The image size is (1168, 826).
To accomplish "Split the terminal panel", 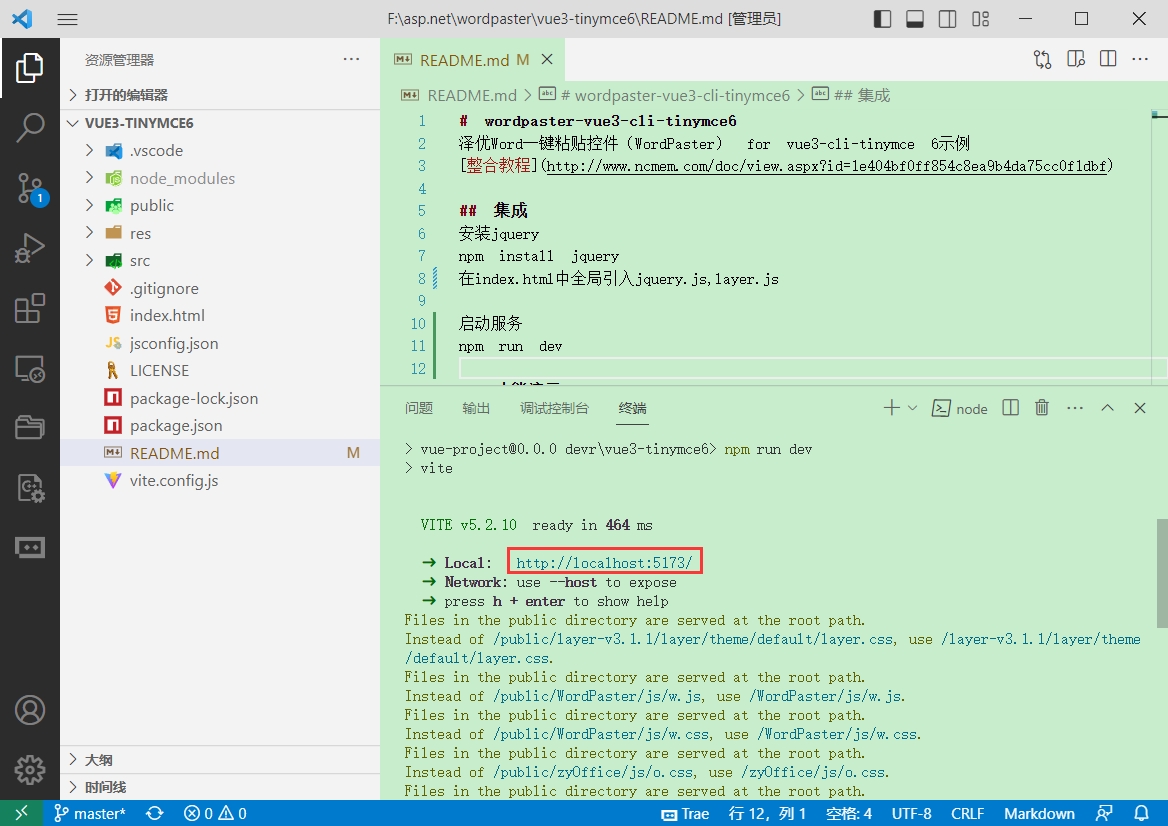I will (1011, 408).
